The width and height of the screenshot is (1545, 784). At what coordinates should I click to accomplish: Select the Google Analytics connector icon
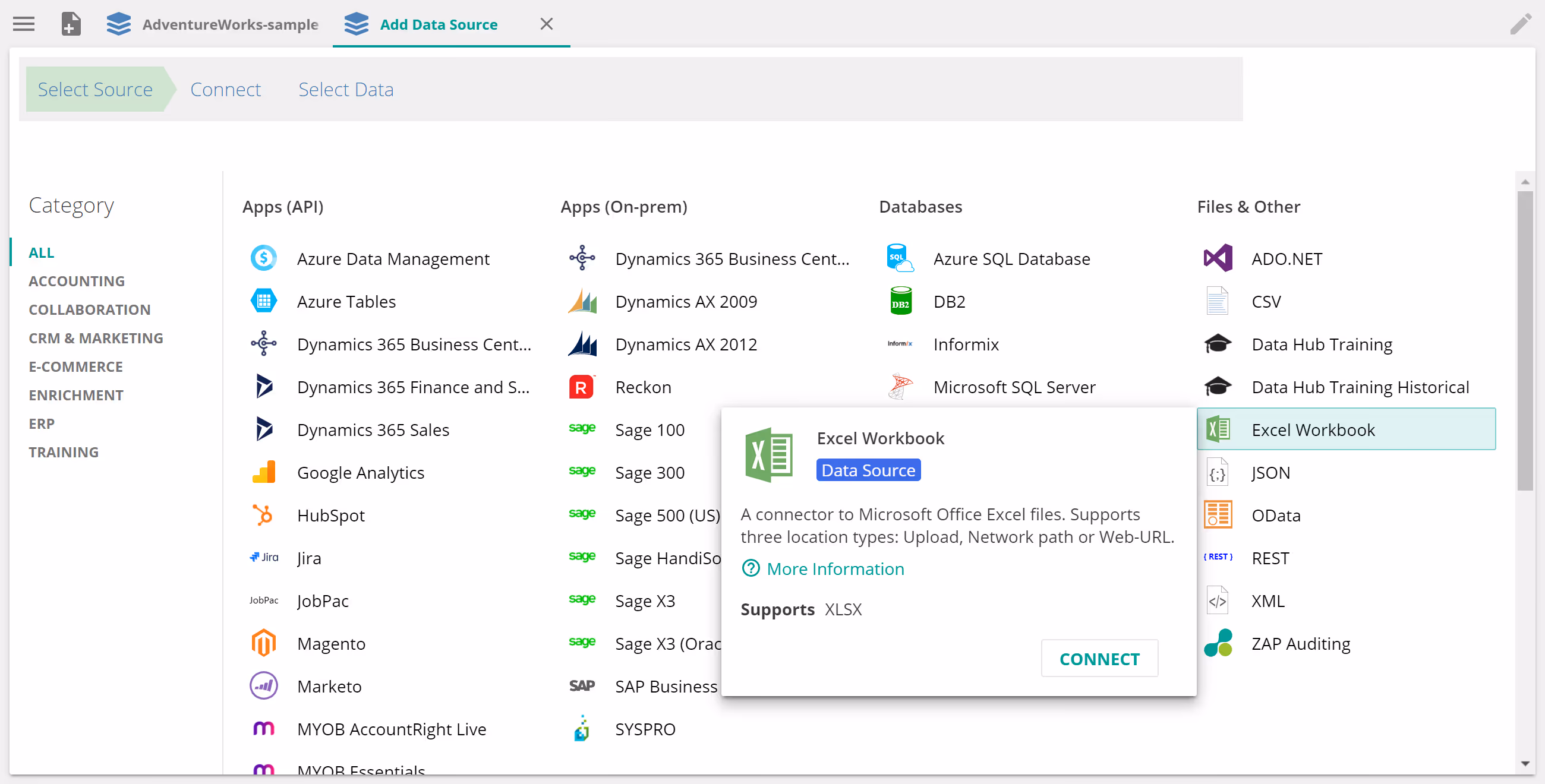263,472
